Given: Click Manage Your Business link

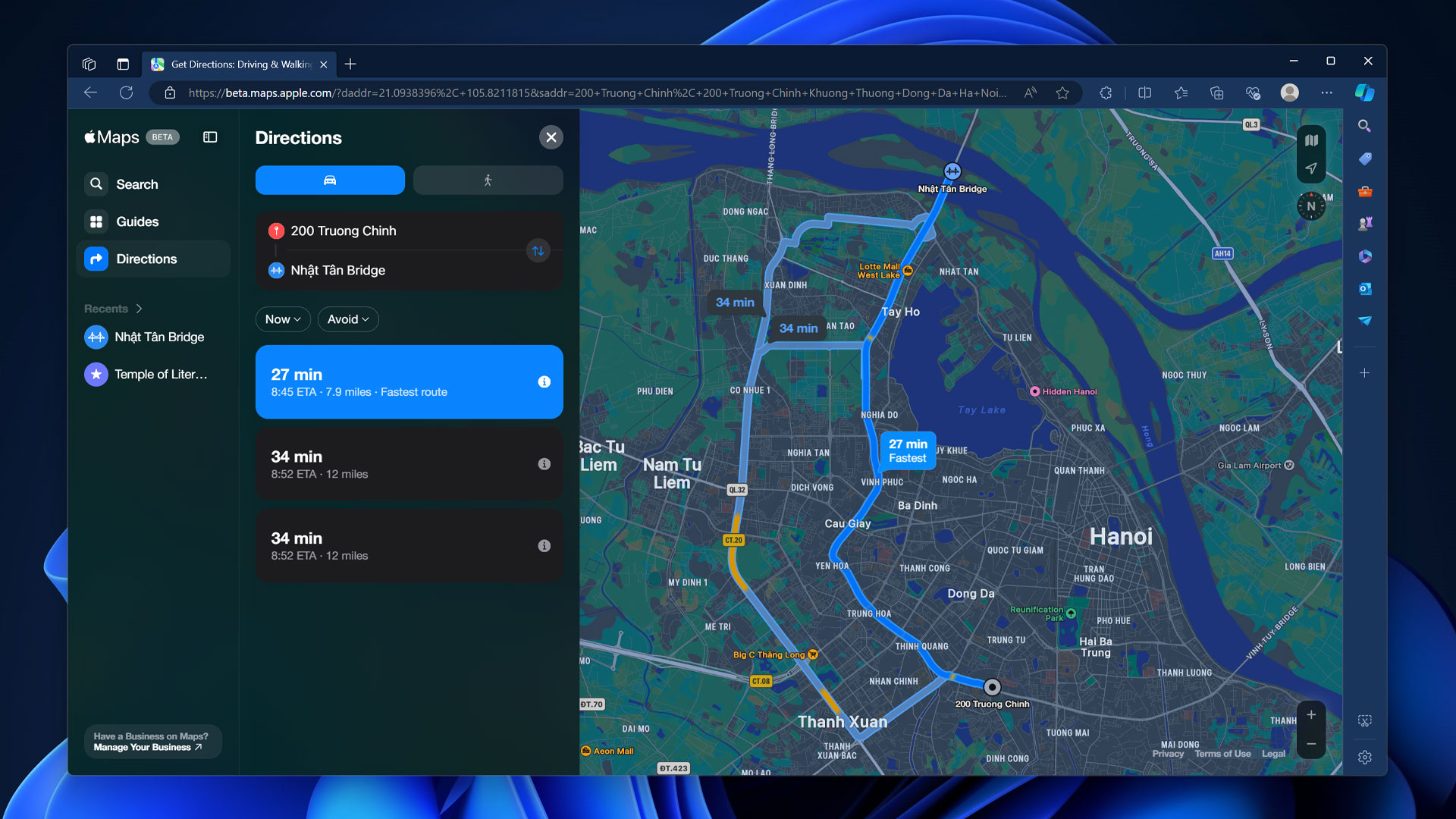Looking at the screenshot, I should pos(148,748).
